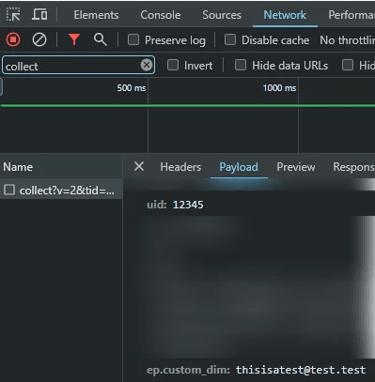Click the ep.custom_dim parameter key

point(188,370)
